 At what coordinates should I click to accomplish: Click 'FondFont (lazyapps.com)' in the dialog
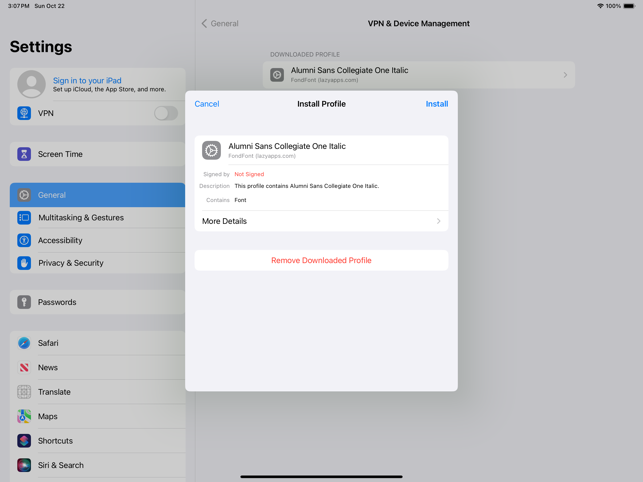click(262, 156)
